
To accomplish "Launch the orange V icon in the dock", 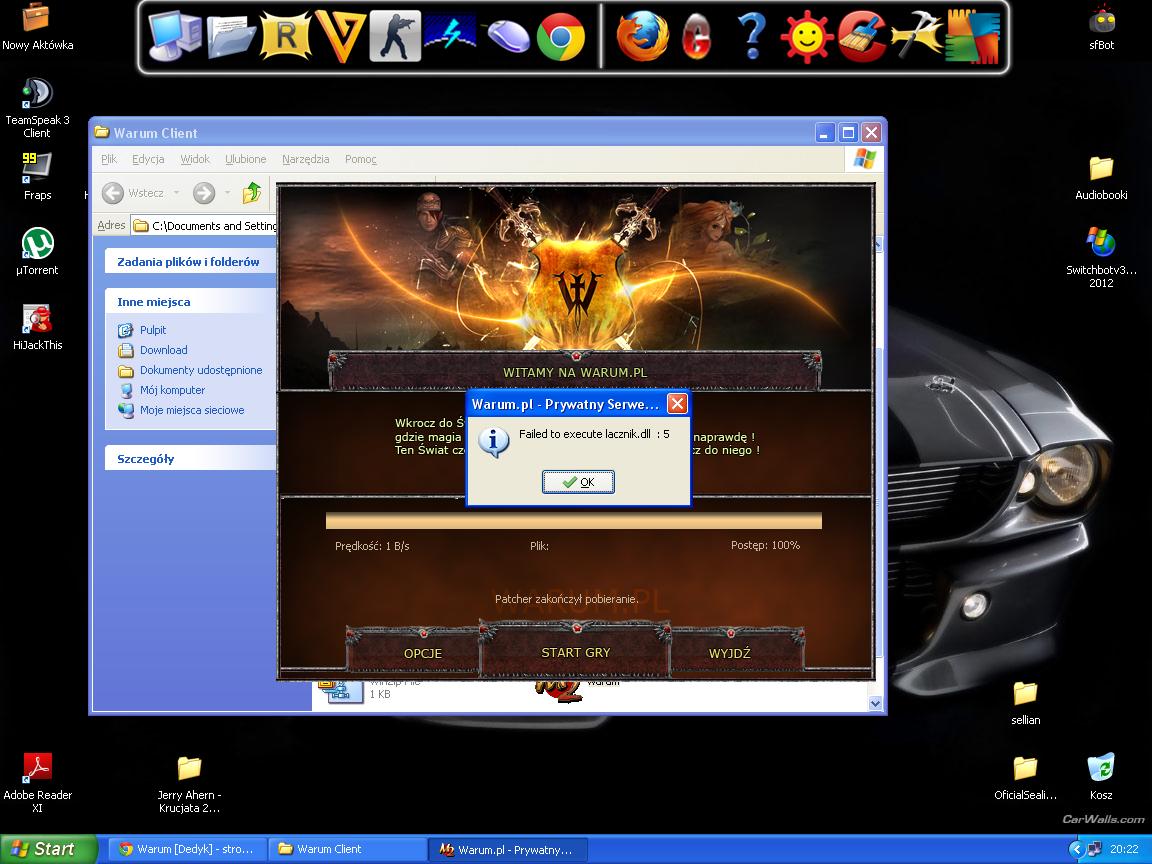I will 340,35.
